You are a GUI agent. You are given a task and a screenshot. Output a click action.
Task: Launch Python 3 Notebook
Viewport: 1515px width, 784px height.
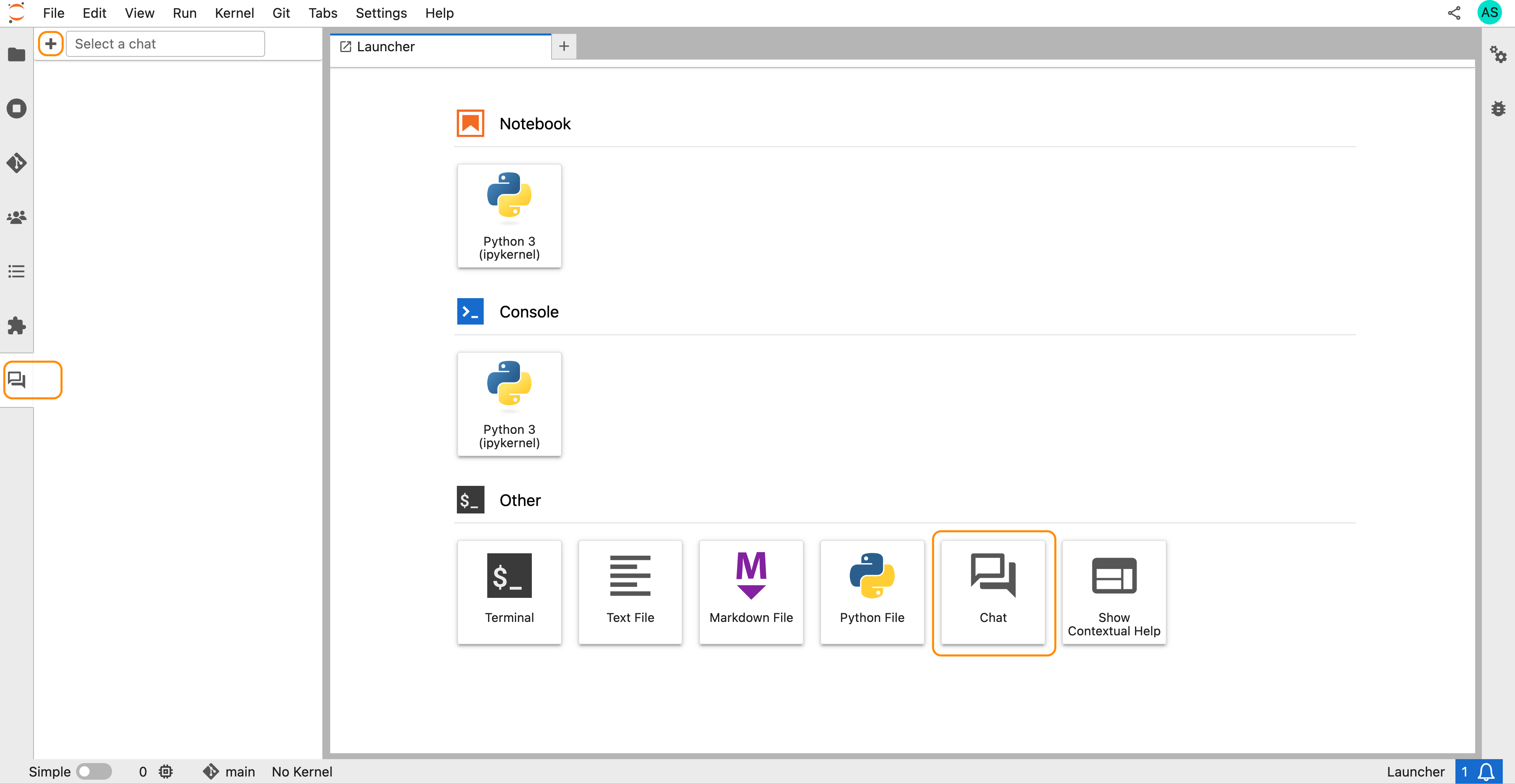point(509,216)
